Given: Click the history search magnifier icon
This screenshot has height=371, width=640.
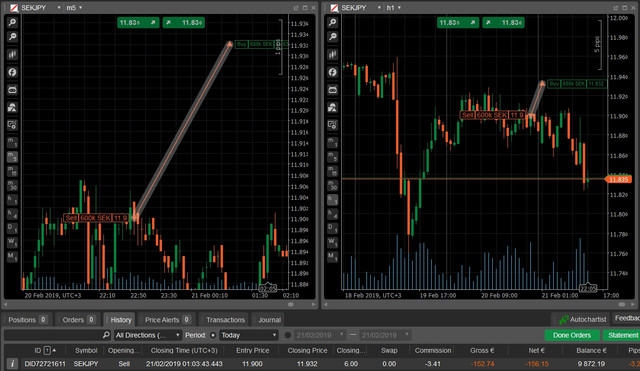Looking at the screenshot, I should [x=106, y=335].
